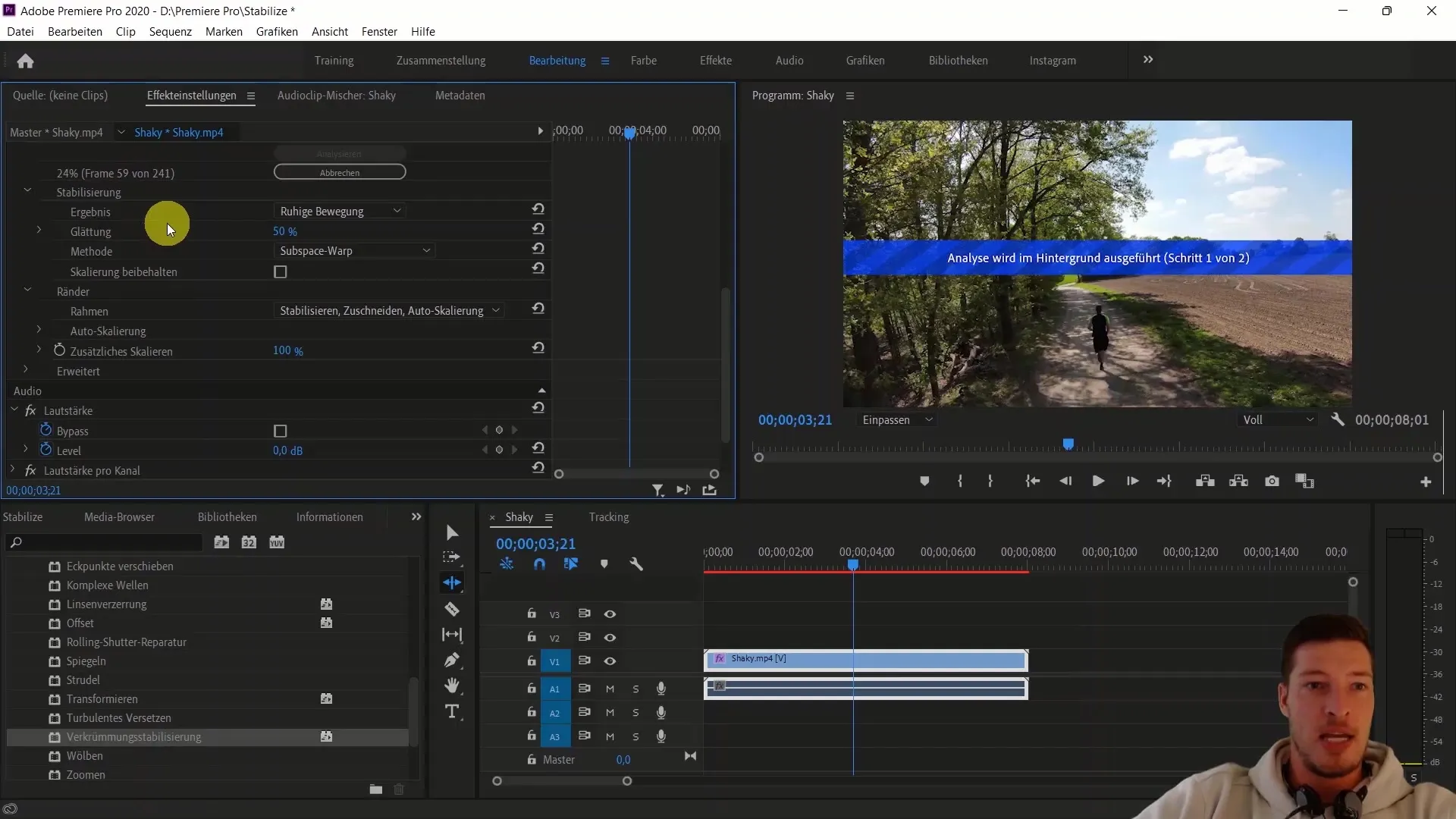Toggle V3 track output eye
This screenshot has height=819, width=1456.
tap(610, 614)
